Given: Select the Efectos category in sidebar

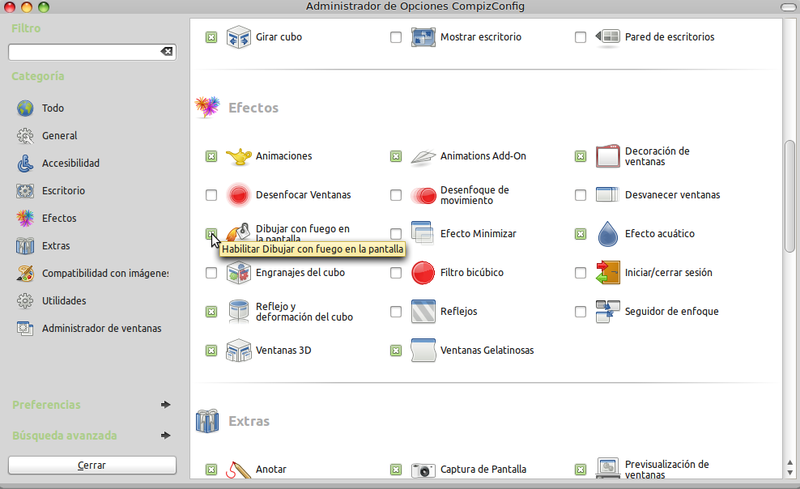Looking at the screenshot, I should (59, 218).
